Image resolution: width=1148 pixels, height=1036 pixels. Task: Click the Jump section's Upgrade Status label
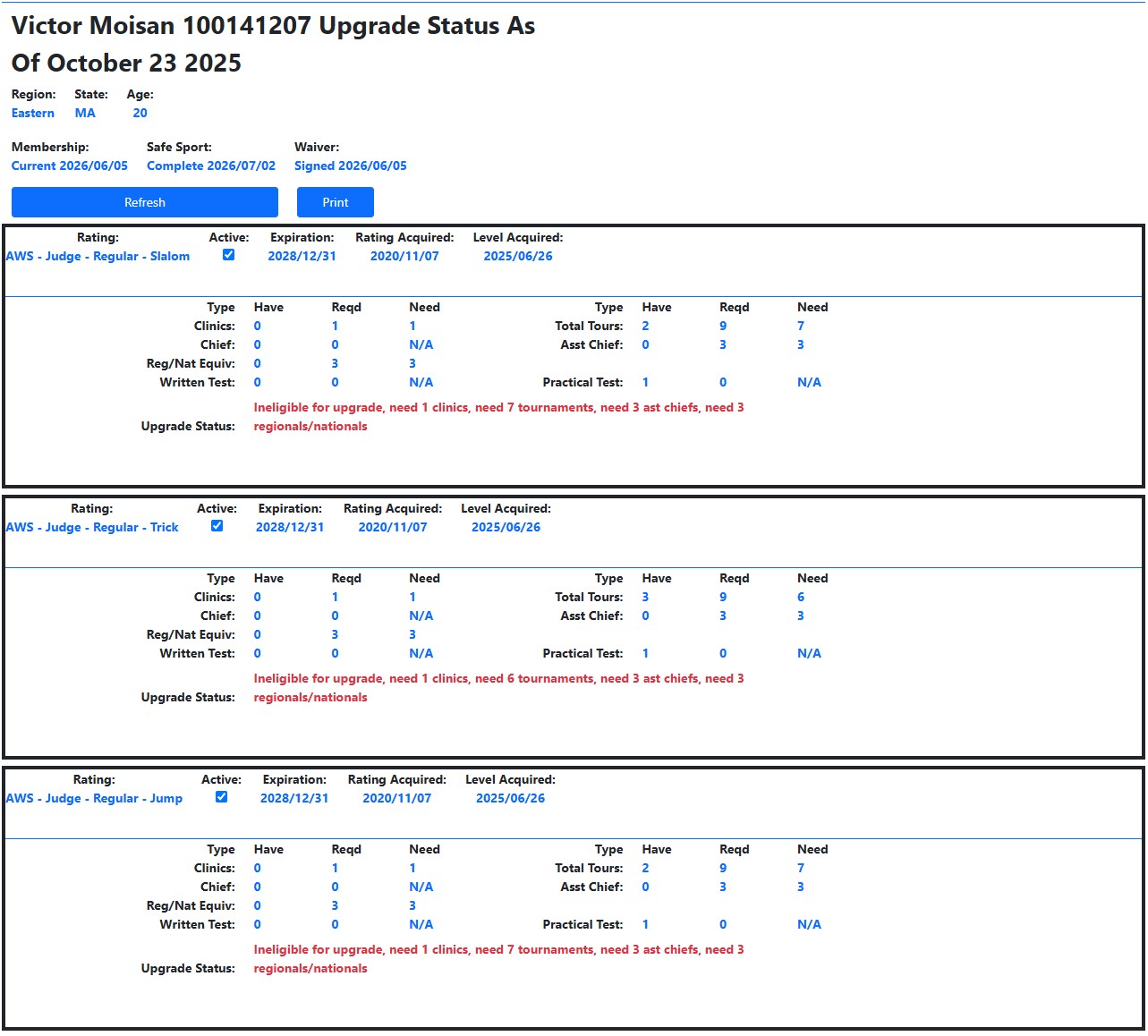click(x=188, y=968)
